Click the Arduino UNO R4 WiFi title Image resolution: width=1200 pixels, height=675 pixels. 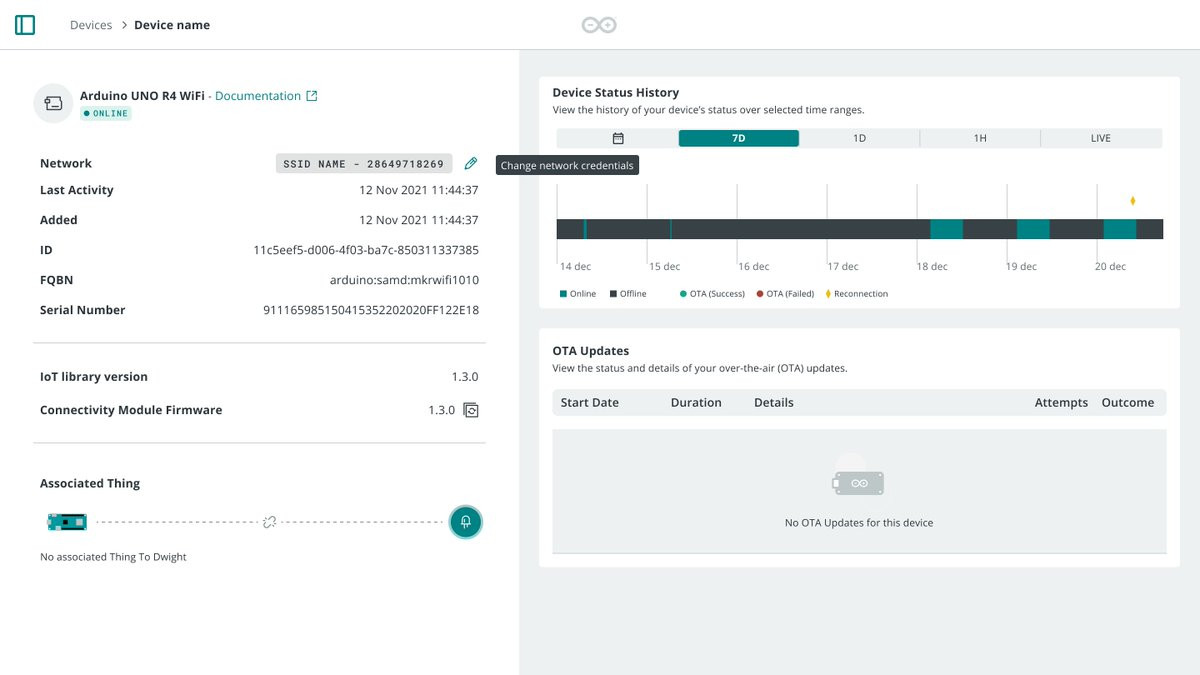[x=142, y=96]
